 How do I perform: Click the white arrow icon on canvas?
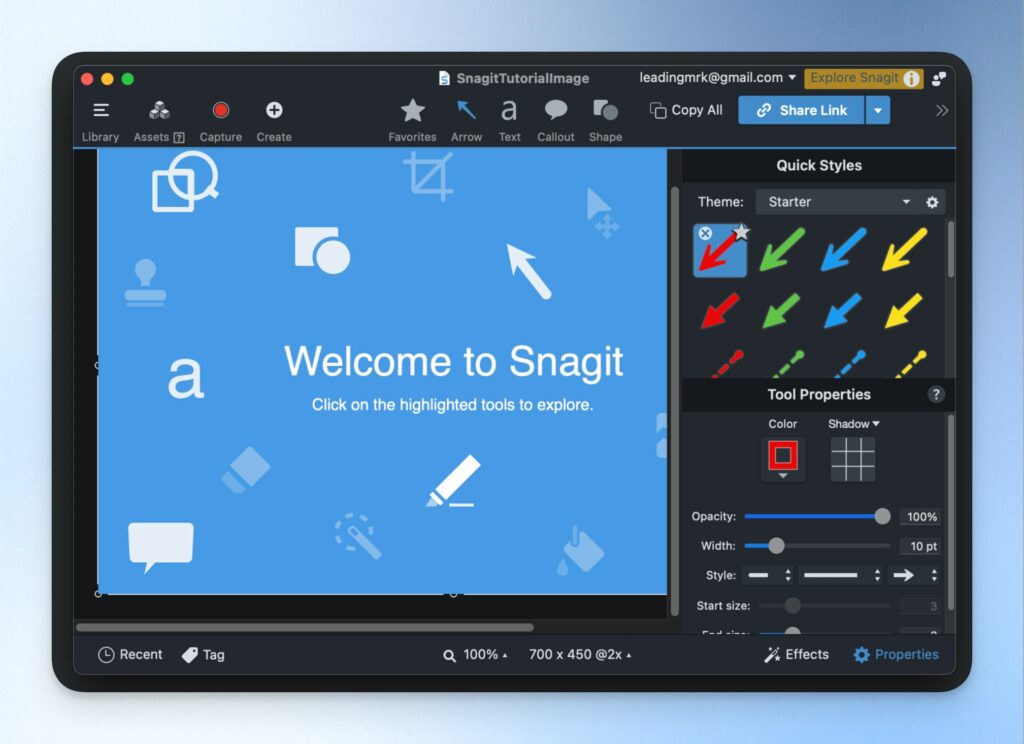coord(529,271)
